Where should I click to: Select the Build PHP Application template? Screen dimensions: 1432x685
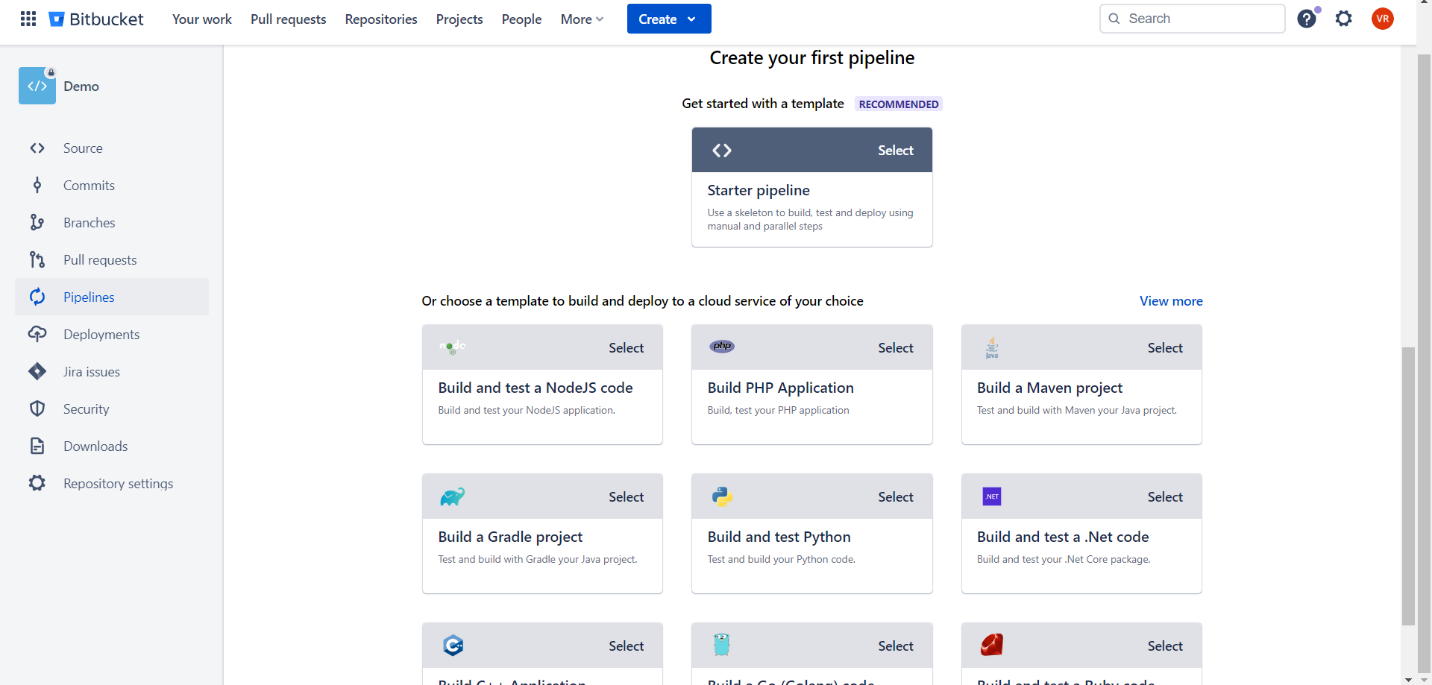pyautogui.click(x=896, y=348)
